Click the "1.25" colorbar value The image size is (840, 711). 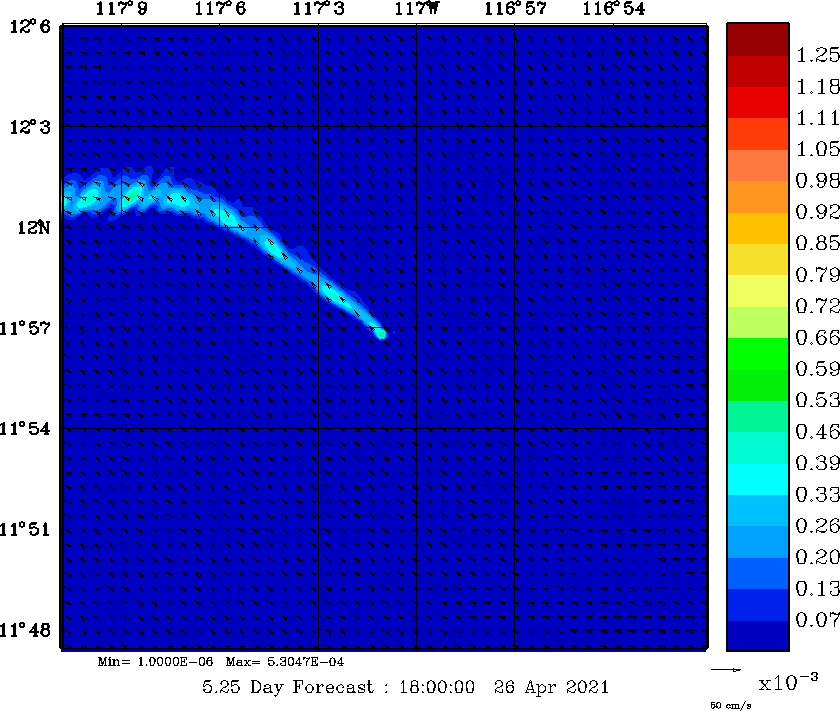point(818,55)
